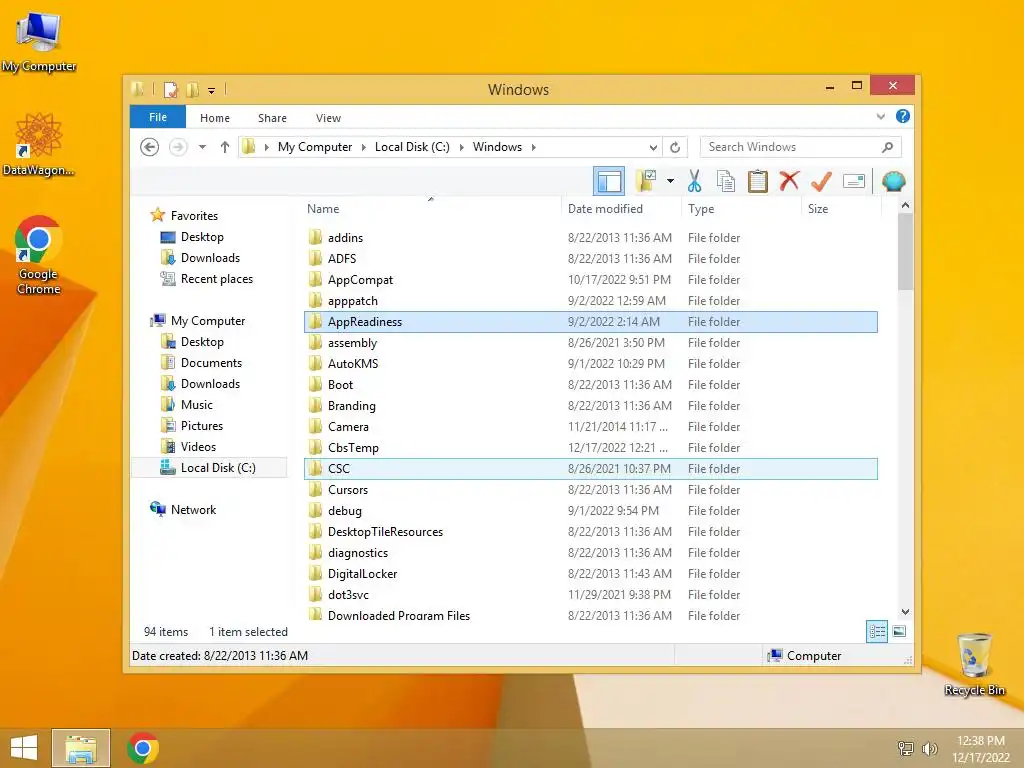Open Desktop under Favorites
Image resolution: width=1024 pixels, height=768 pixels.
point(202,237)
